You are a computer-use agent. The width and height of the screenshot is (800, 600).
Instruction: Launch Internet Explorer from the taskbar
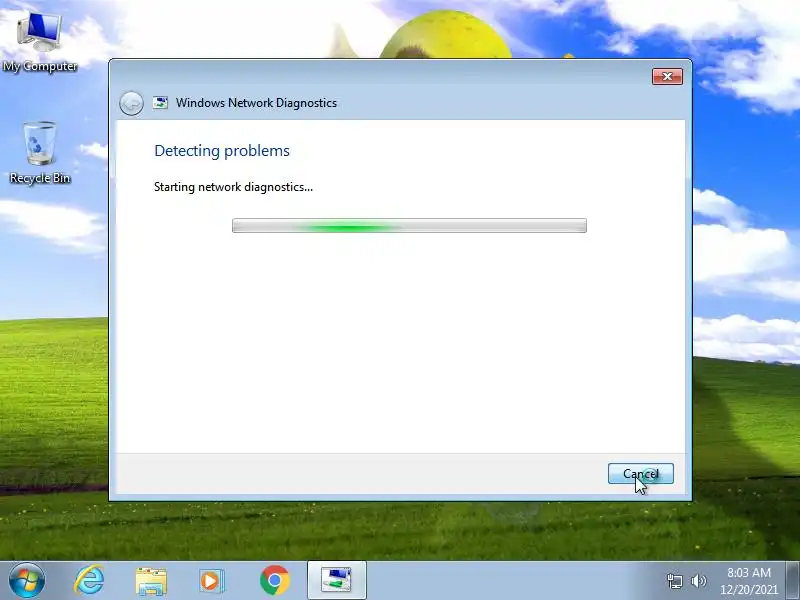pos(89,581)
